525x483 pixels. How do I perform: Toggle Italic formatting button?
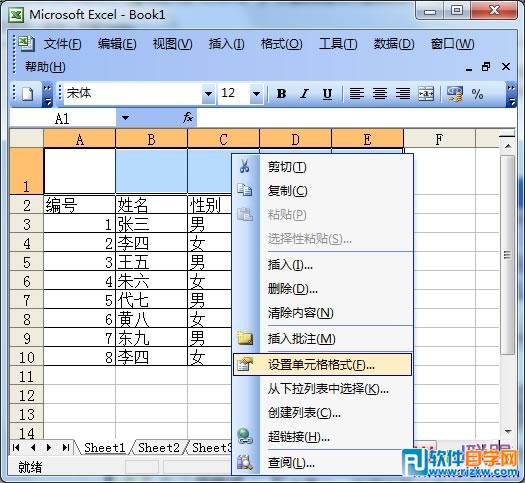click(x=304, y=94)
